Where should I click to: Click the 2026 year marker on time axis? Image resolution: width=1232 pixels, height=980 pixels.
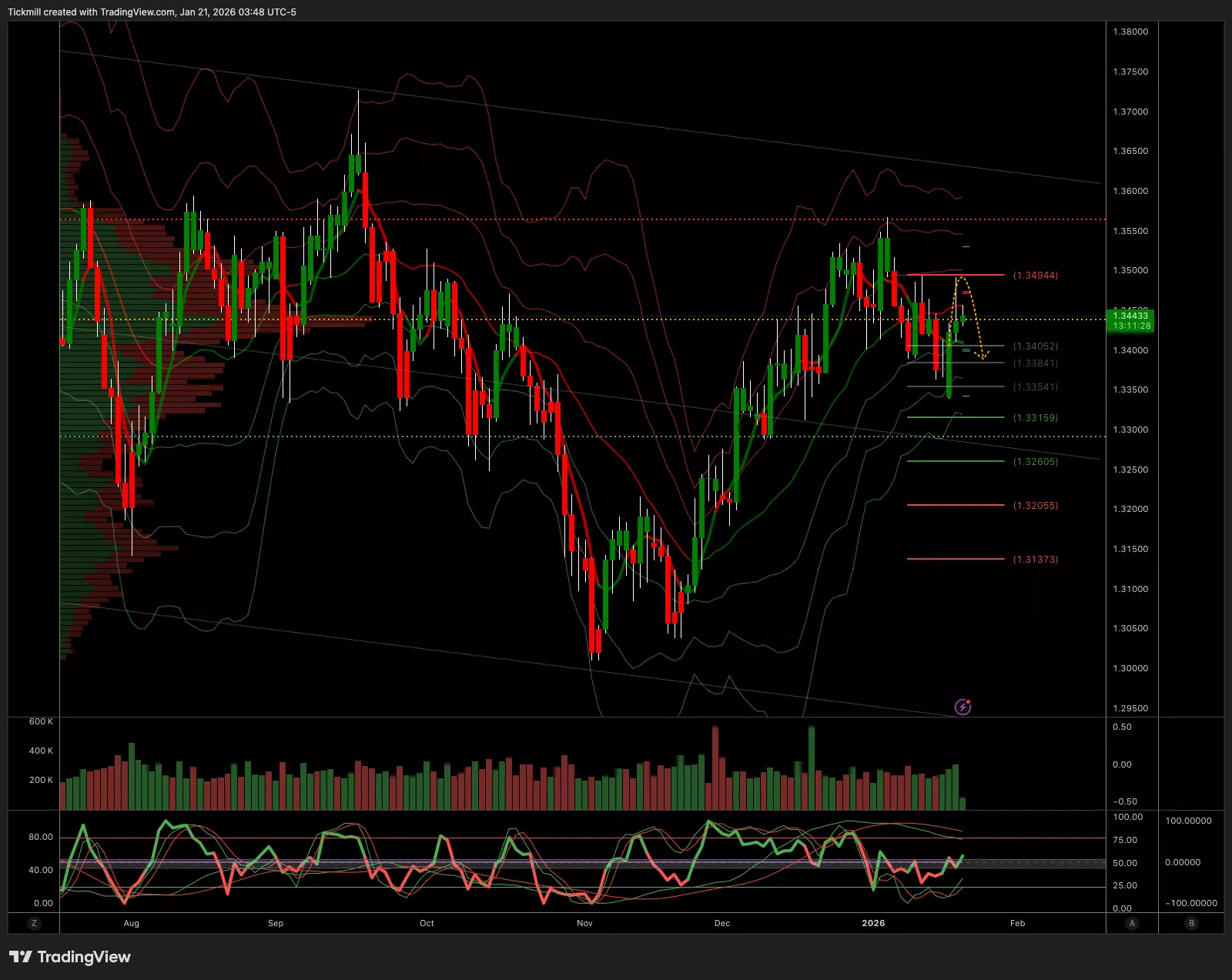click(x=873, y=923)
